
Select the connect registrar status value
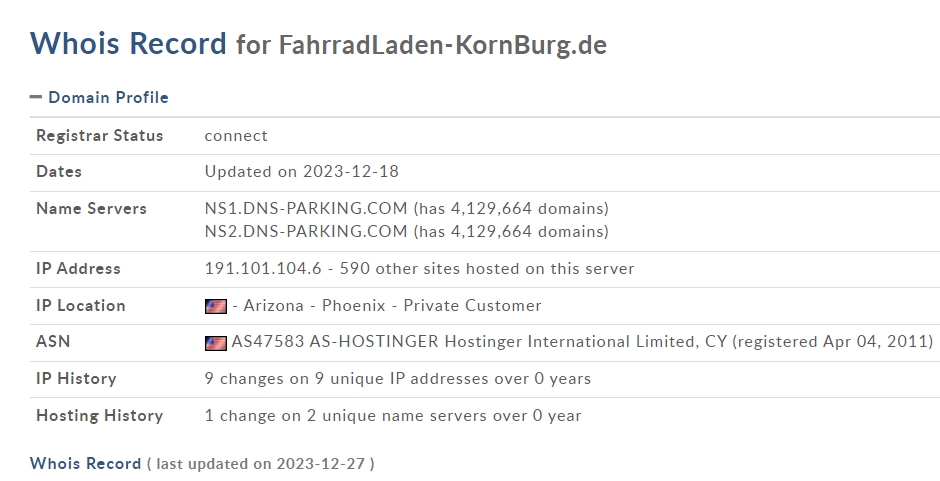pyautogui.click(x=236, y=136)
